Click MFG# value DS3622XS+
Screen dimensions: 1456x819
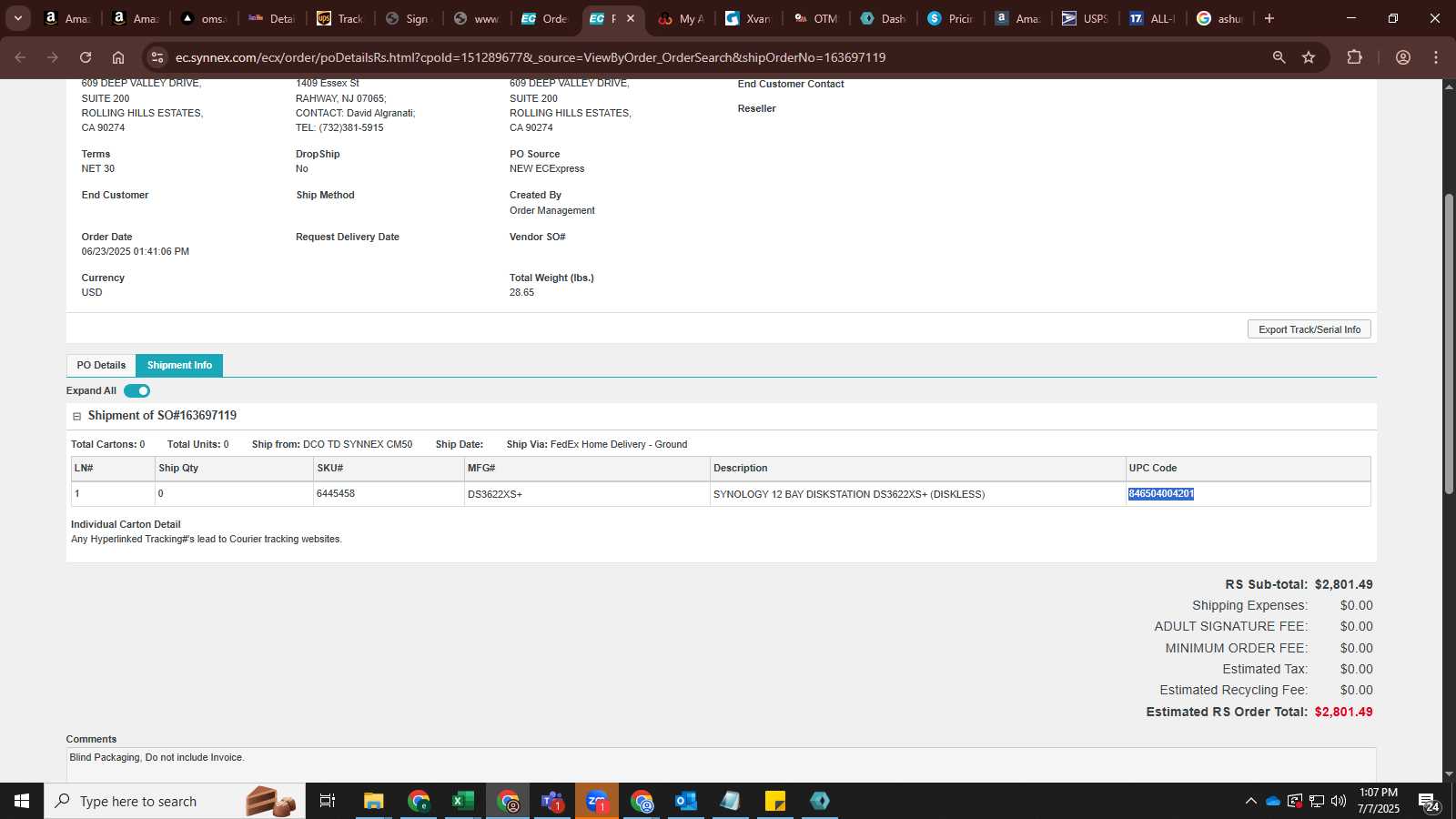point(495,494)
